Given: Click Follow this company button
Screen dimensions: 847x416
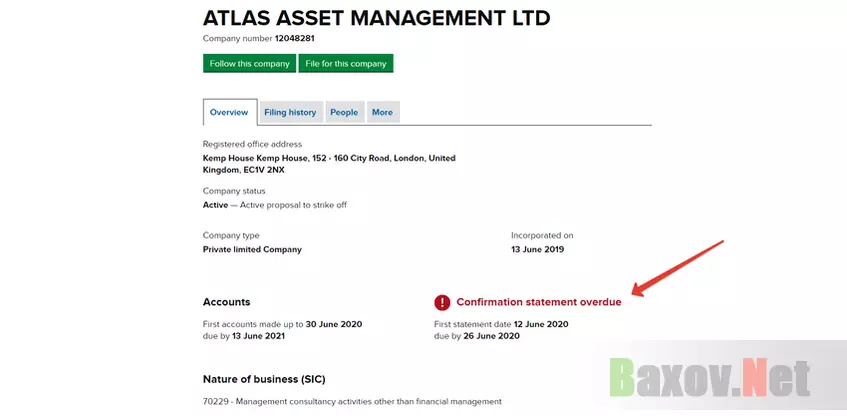Looking at the screenshot, I should click(x=250, y=63).
